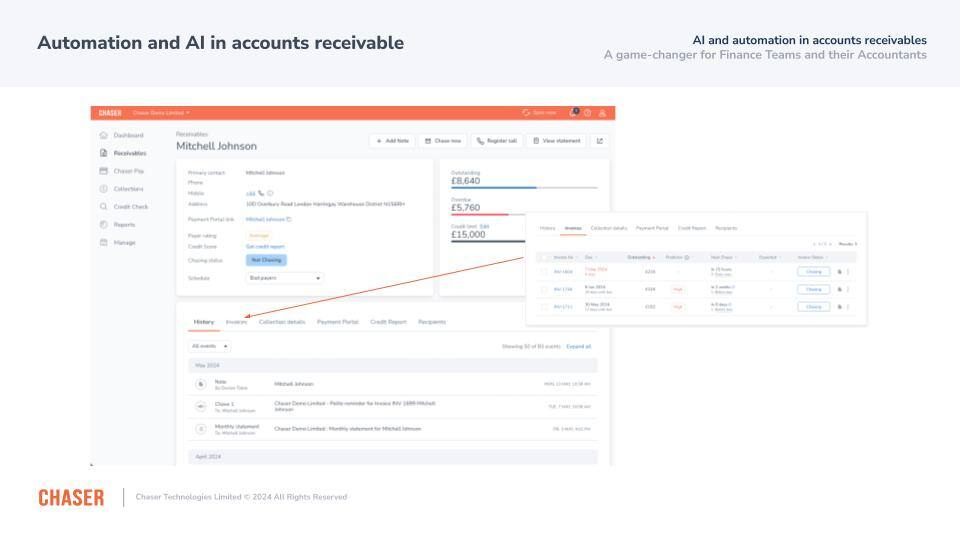Click the Chase 1 event icon

click(201, 407)
